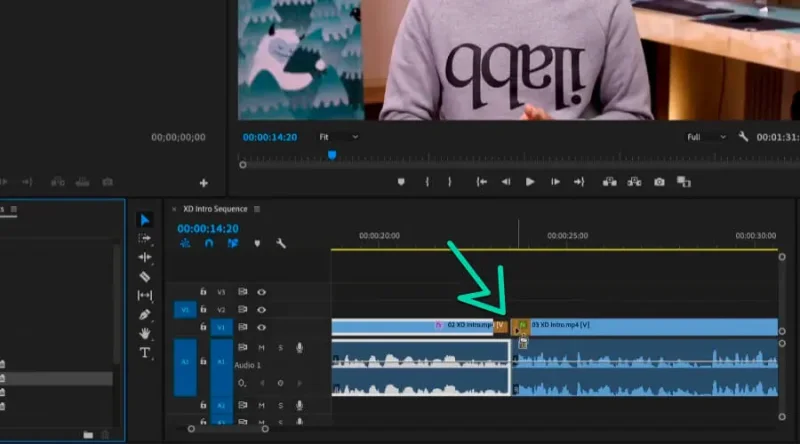Switch to the Hand tool
This screenshot has height=444, width=800.
pos(145,333)
